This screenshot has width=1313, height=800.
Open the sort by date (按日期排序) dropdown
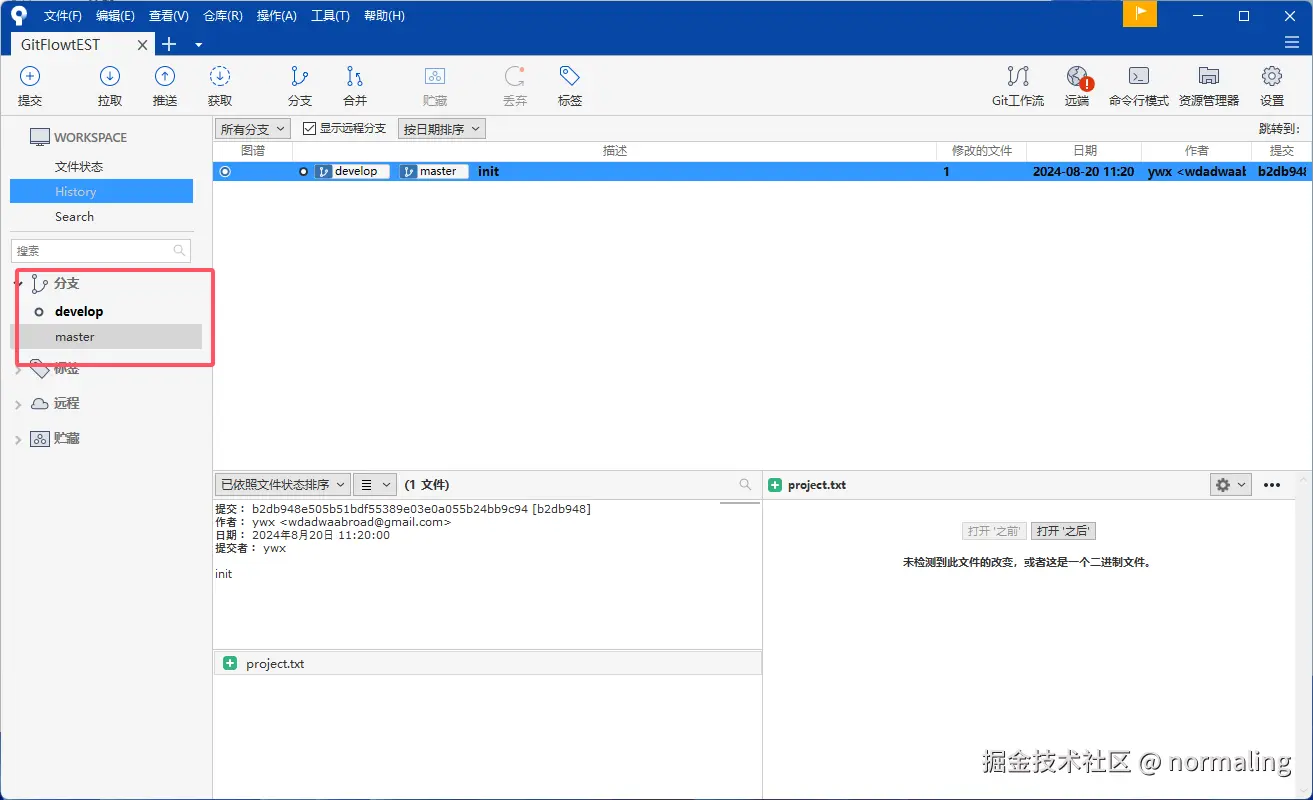point(441,129)
